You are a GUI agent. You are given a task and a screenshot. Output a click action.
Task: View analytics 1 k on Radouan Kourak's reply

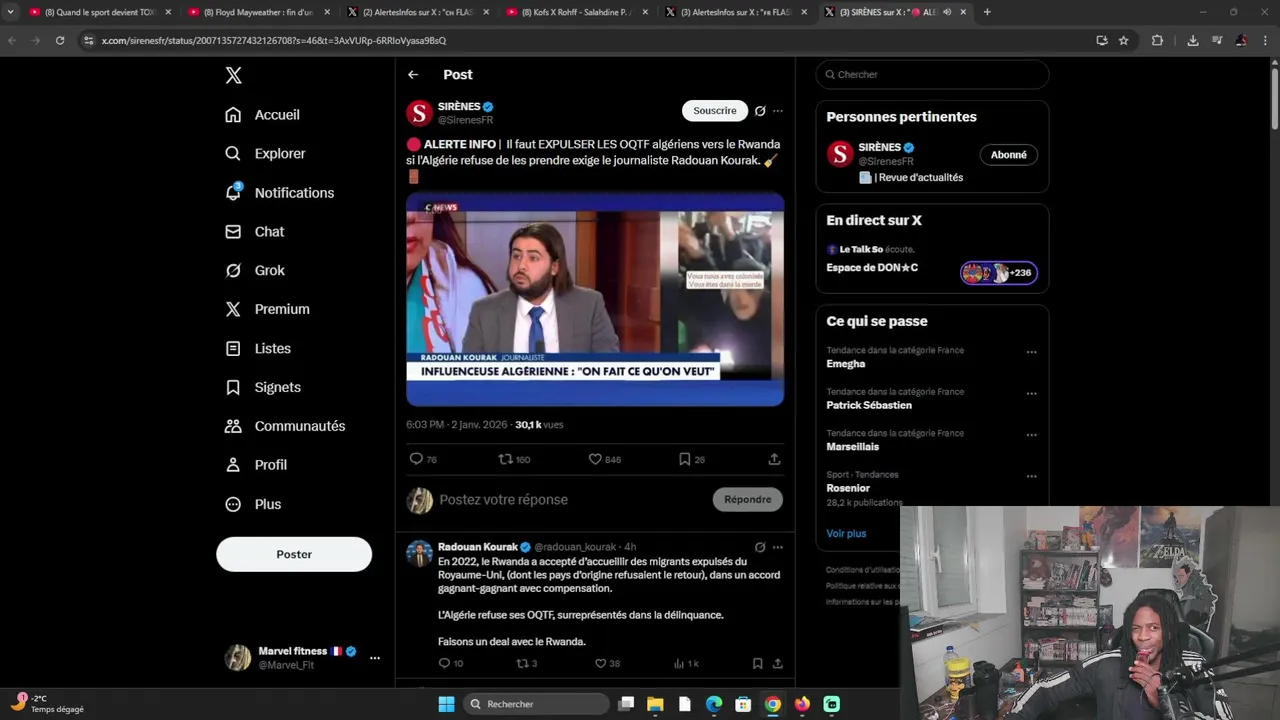click(686, 663)
